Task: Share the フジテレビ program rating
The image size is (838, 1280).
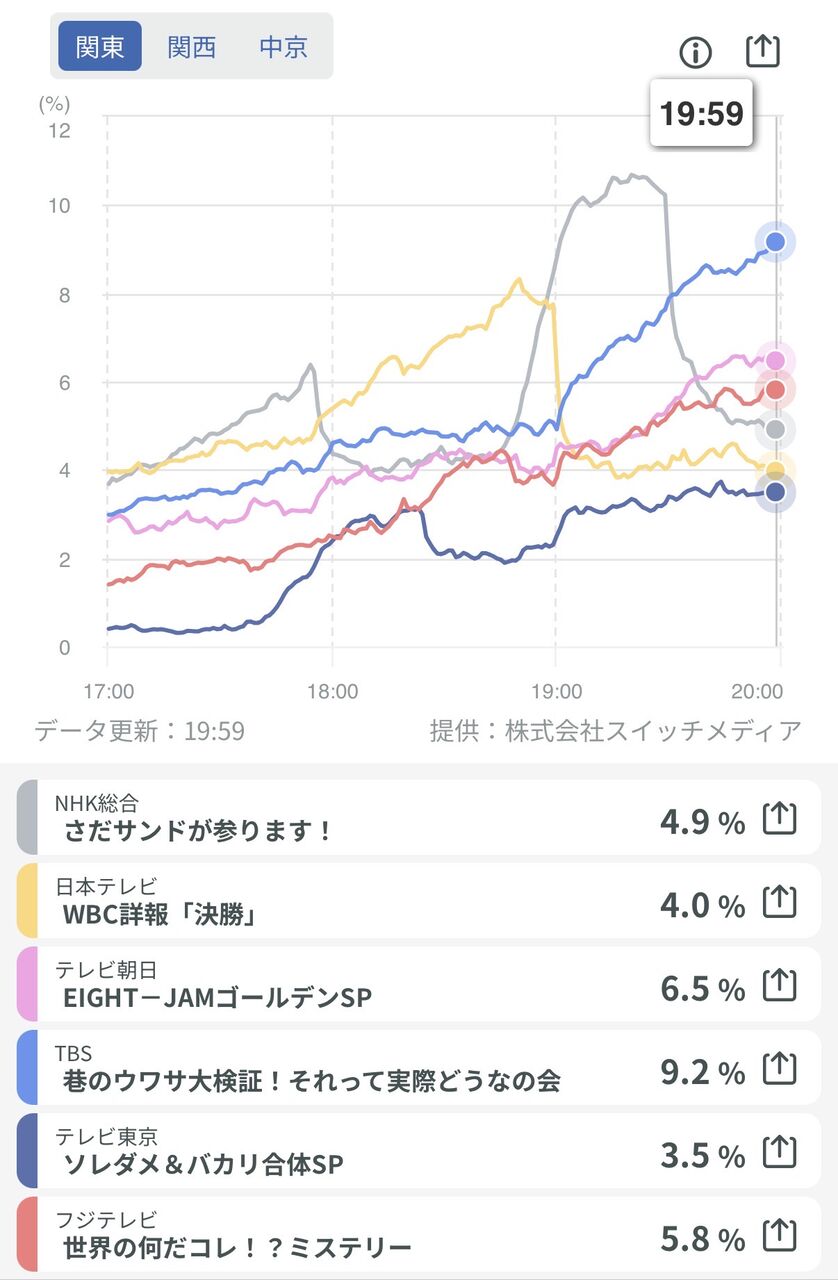Action: pos(779,1237)
